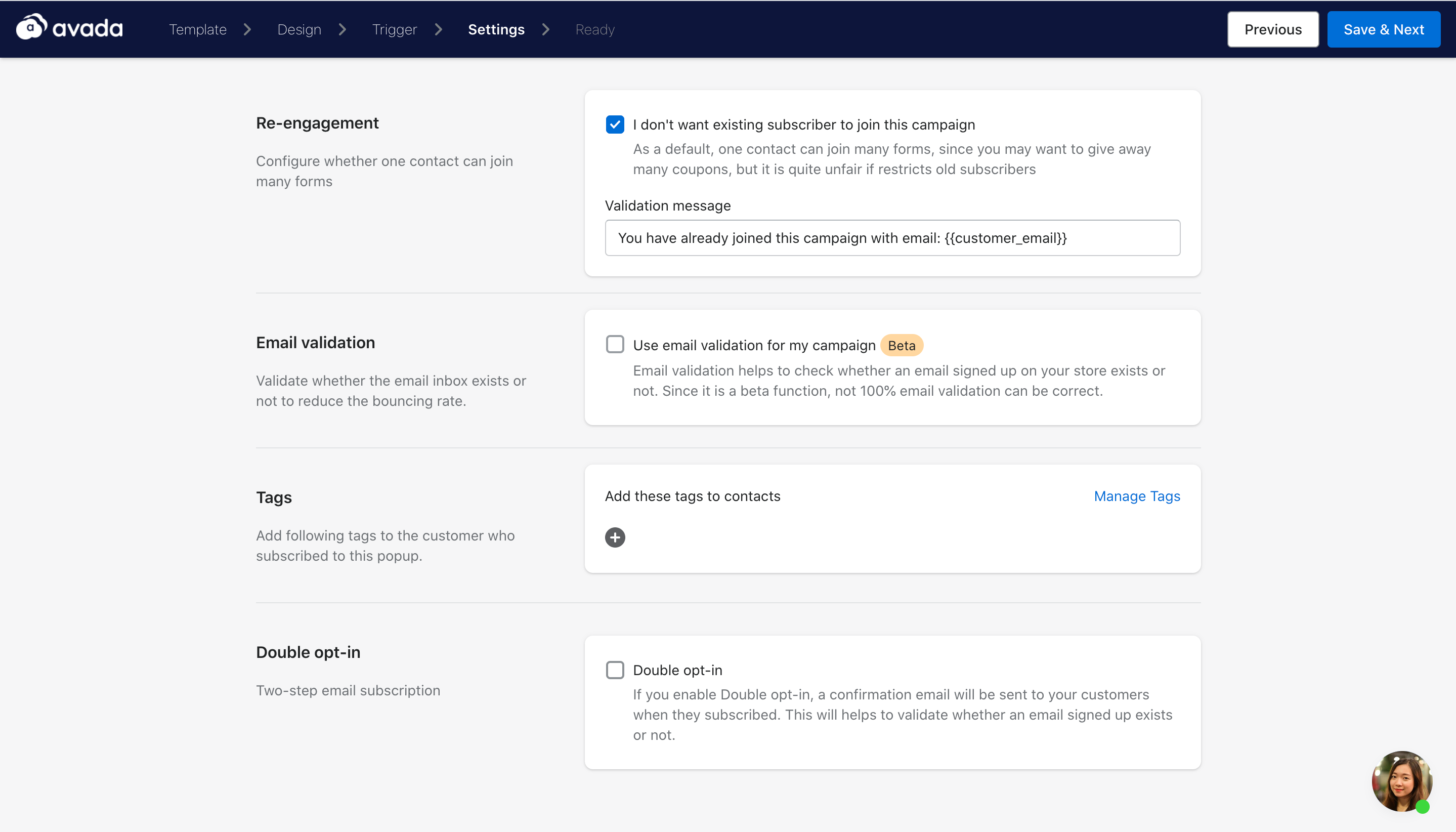The width and height of the screenshot is (1456, 832).
Task: Click the 'Validation message' label
Action: (x=668, y=205)
